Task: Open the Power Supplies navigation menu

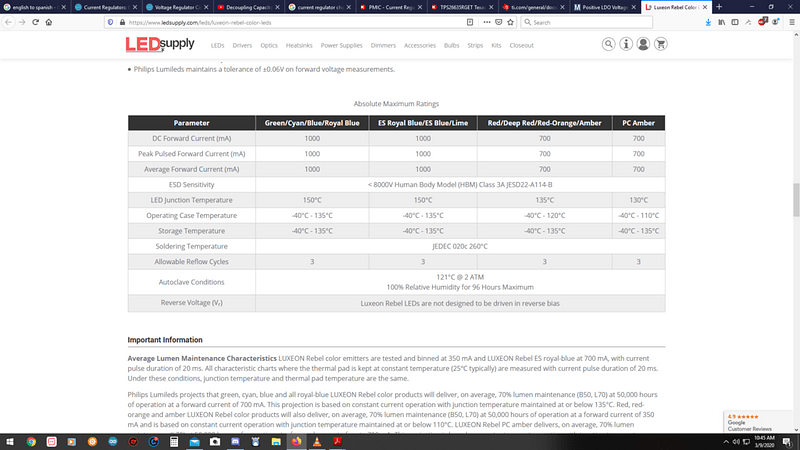Action: [341, 45]
